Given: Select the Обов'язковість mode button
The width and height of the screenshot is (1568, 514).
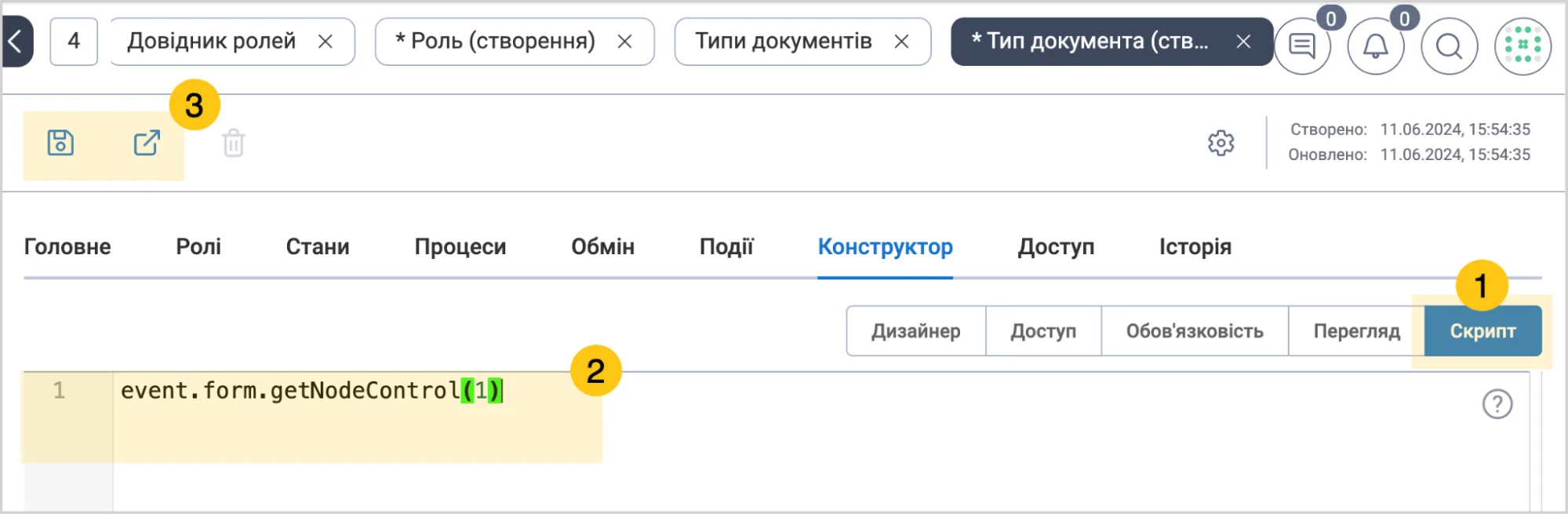Looking at the screenshot, I should 1195,331.
